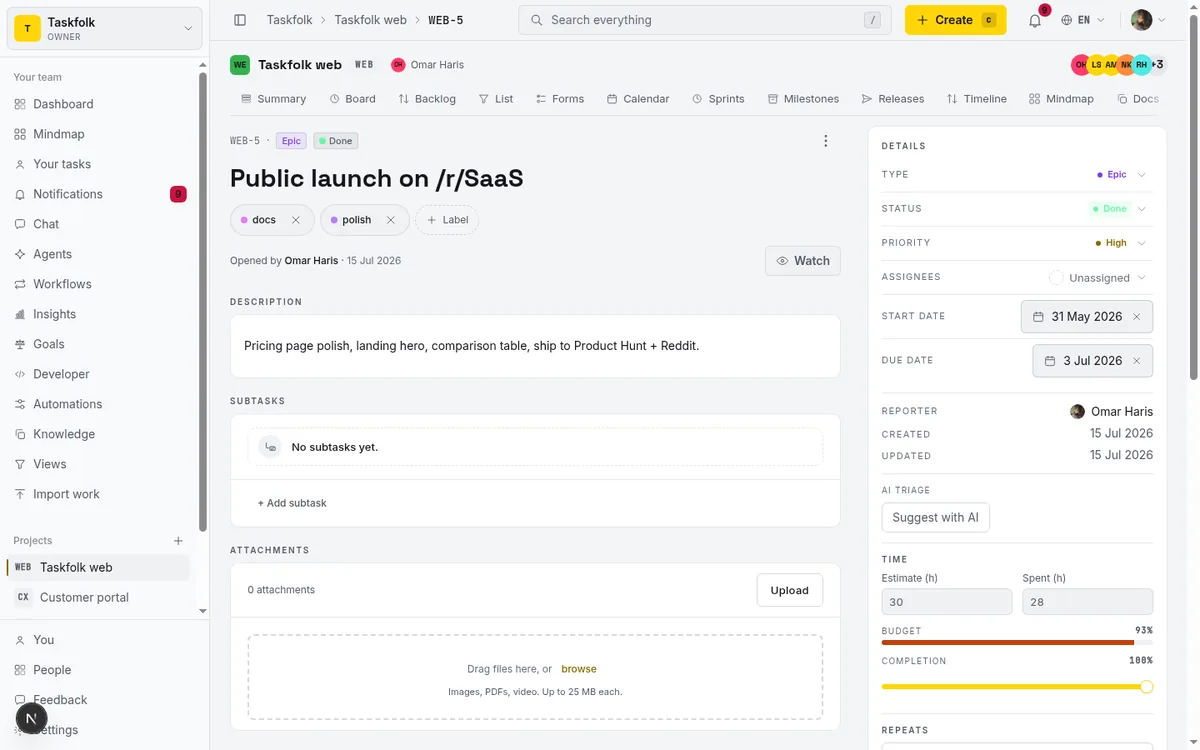Viewport: 1200px width, 750px height.
Task: Switch to the Timeline tab
Action: click(x=977, y=99)
